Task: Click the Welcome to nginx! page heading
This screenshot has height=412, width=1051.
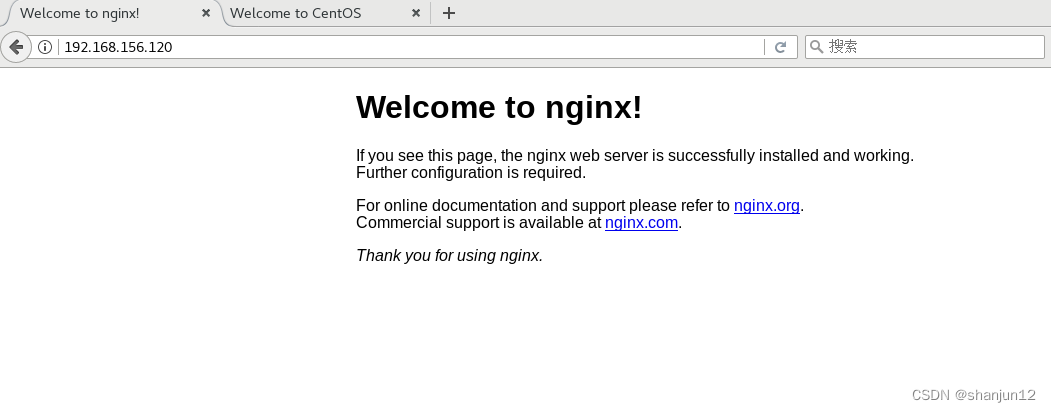Action: pyautogui.click(x=499, y=107)
